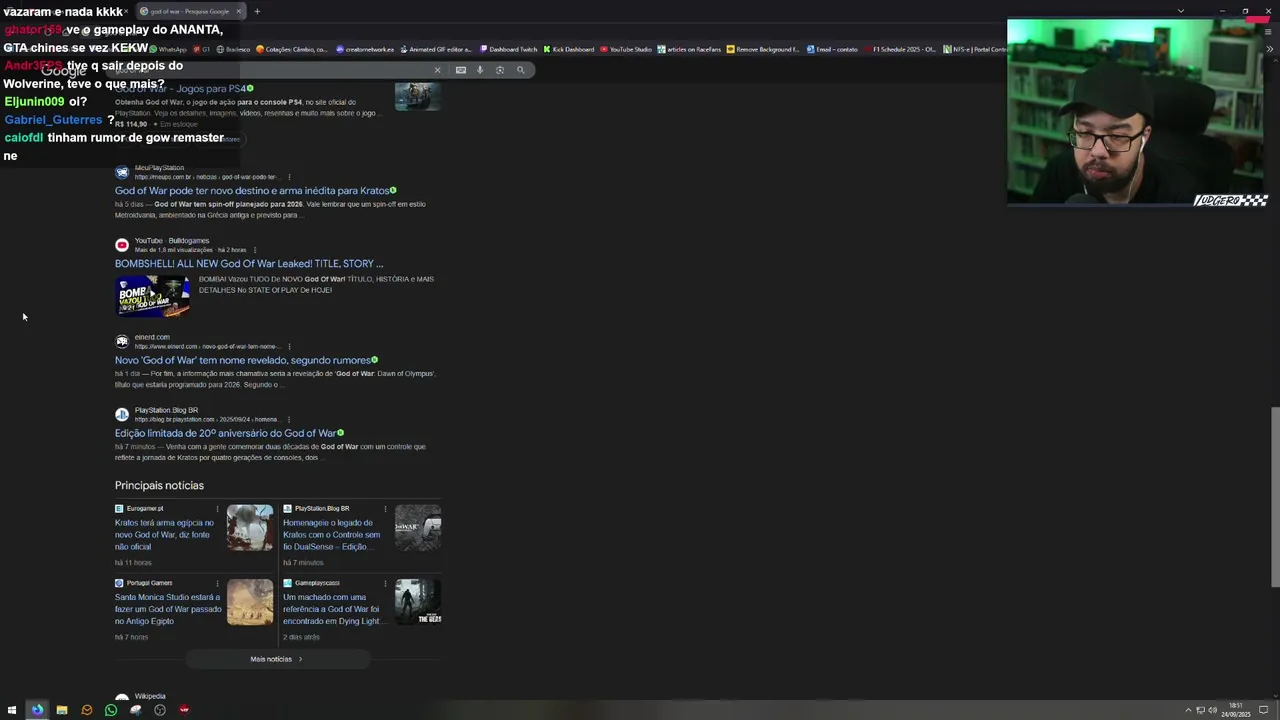This screenshot has width=1280, height=720.
Task: Open 'God of War - Jogos para PS4' result
Action: click(x=180, y=89)
